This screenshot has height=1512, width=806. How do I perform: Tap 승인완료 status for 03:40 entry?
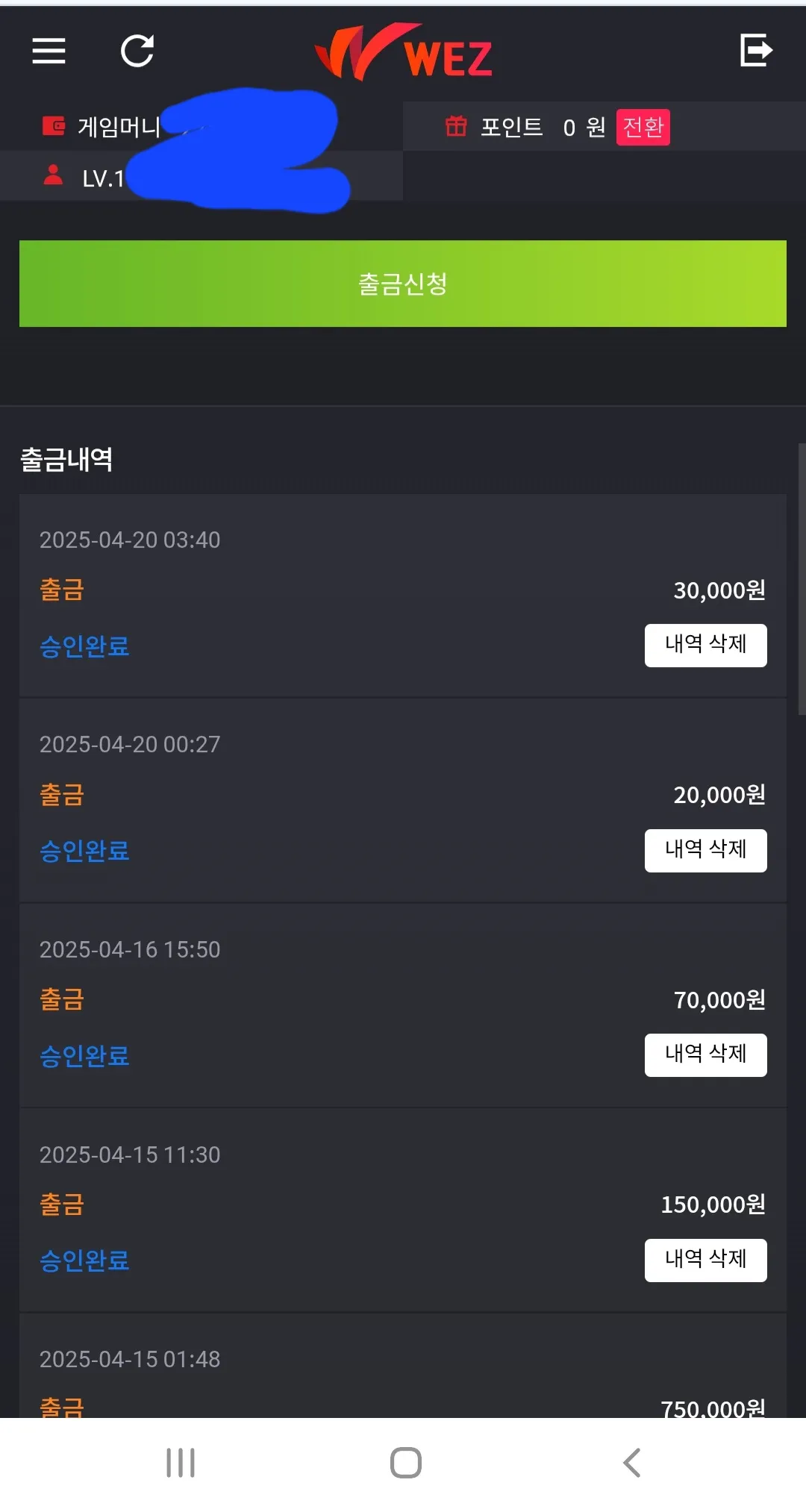click(x=84, y=646)
